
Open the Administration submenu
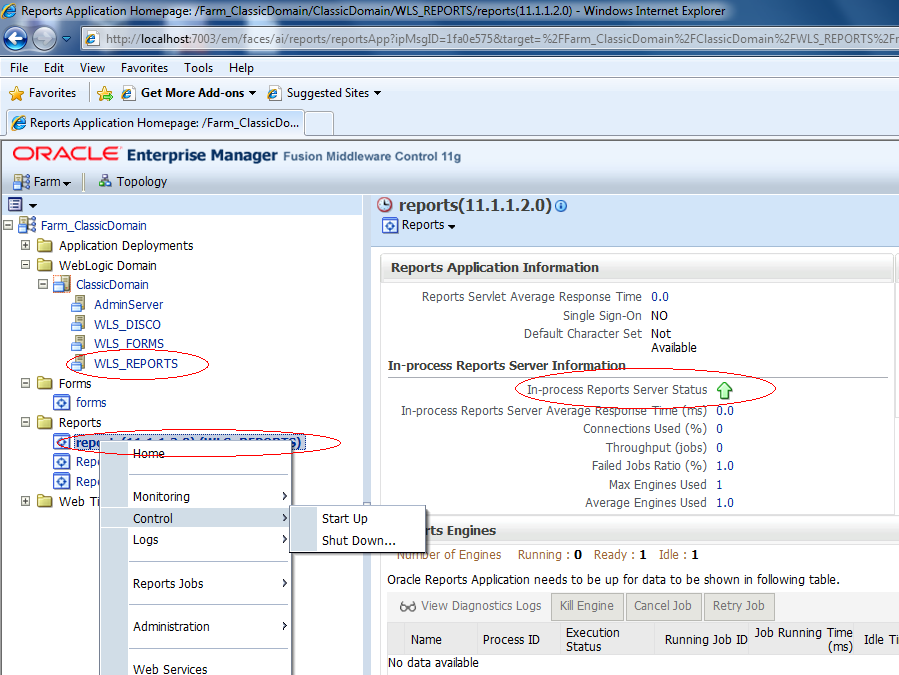click(x=195, y=627)
